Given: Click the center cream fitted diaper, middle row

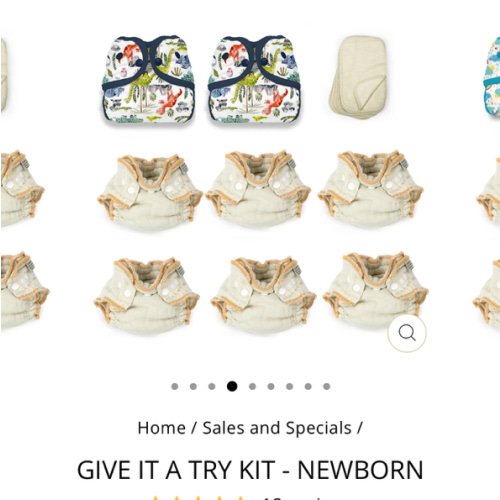Looking at the screenshot, I should tap(258, 191).
